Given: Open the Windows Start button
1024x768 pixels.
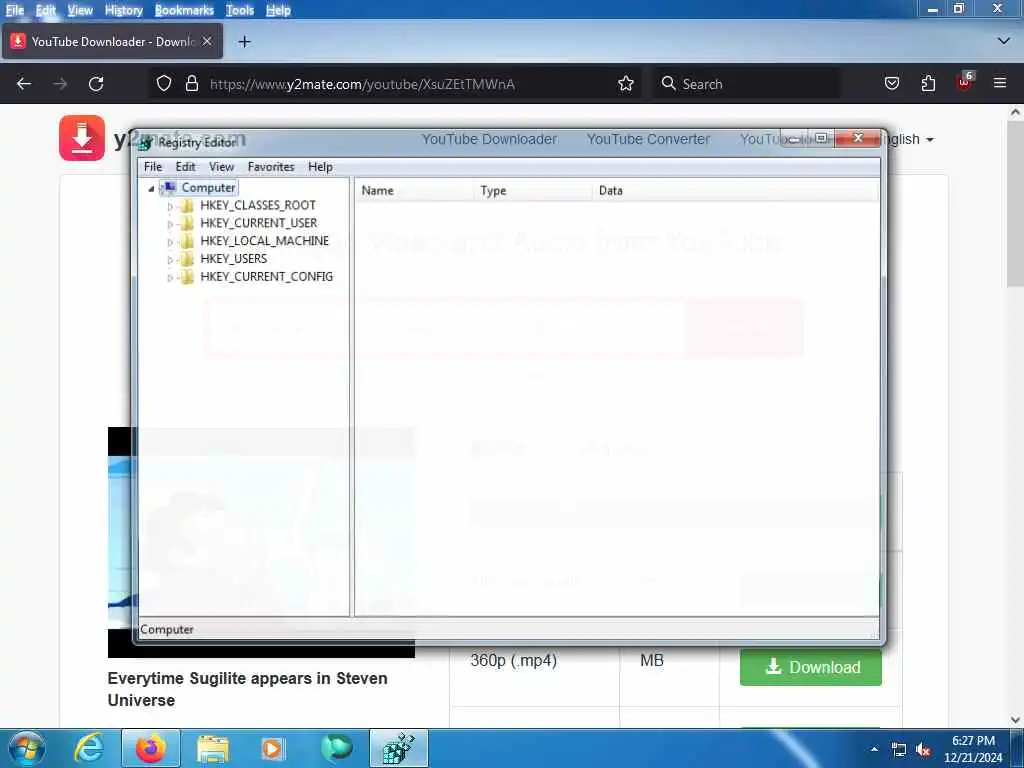Looking at the screenshot, I should click(26, 748).
